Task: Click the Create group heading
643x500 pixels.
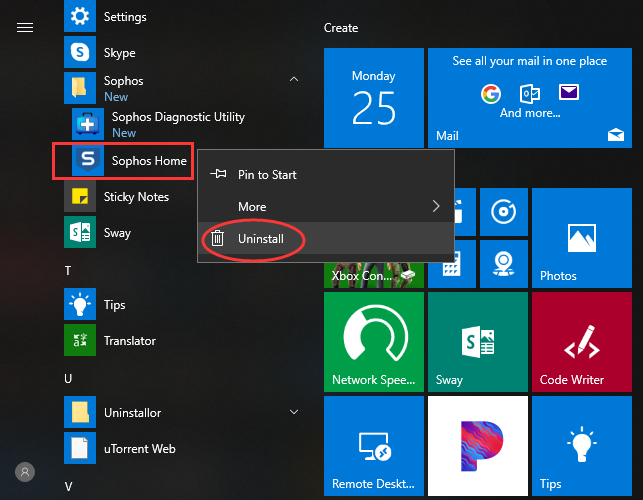Action: click(341, 28)
